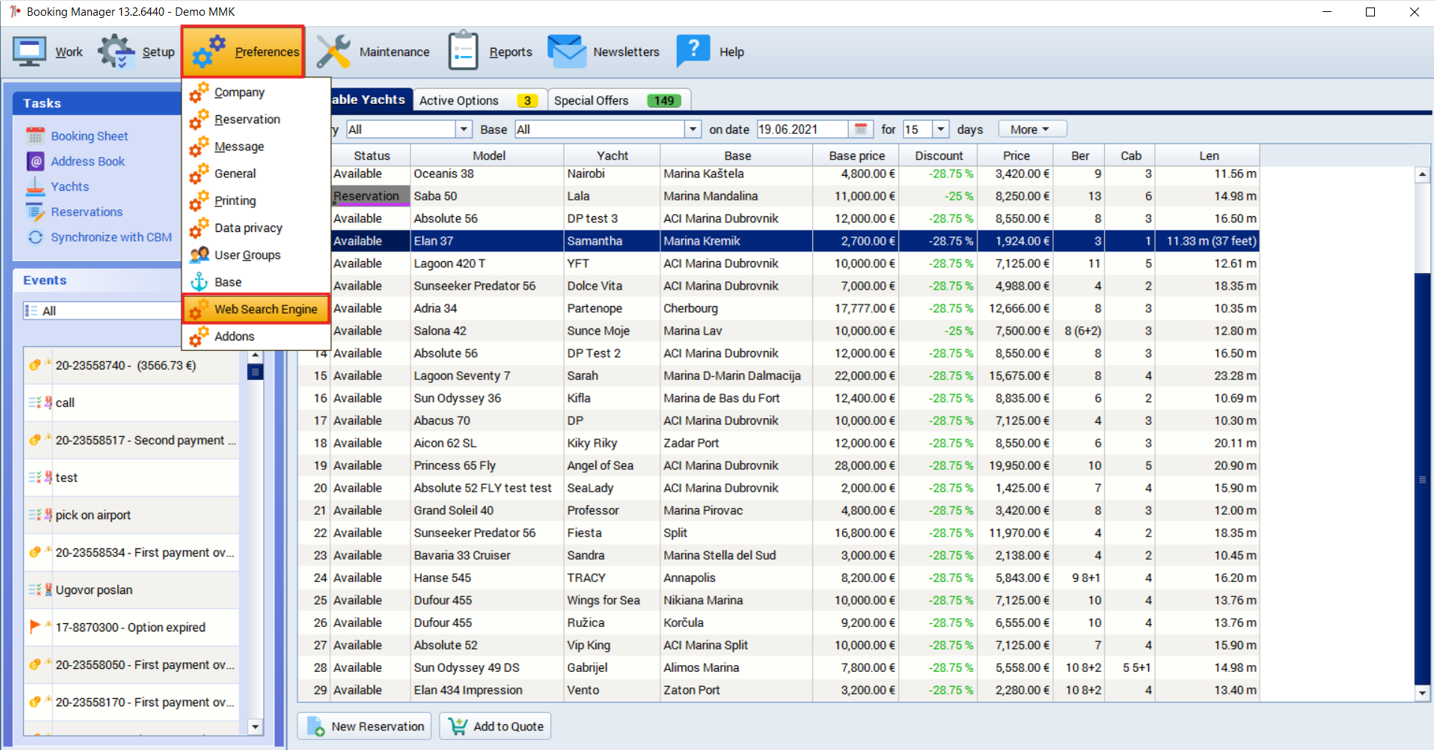Click the Booking Sheet calendar icon in Tasks
1435x750 pixels.
(35, 136)
